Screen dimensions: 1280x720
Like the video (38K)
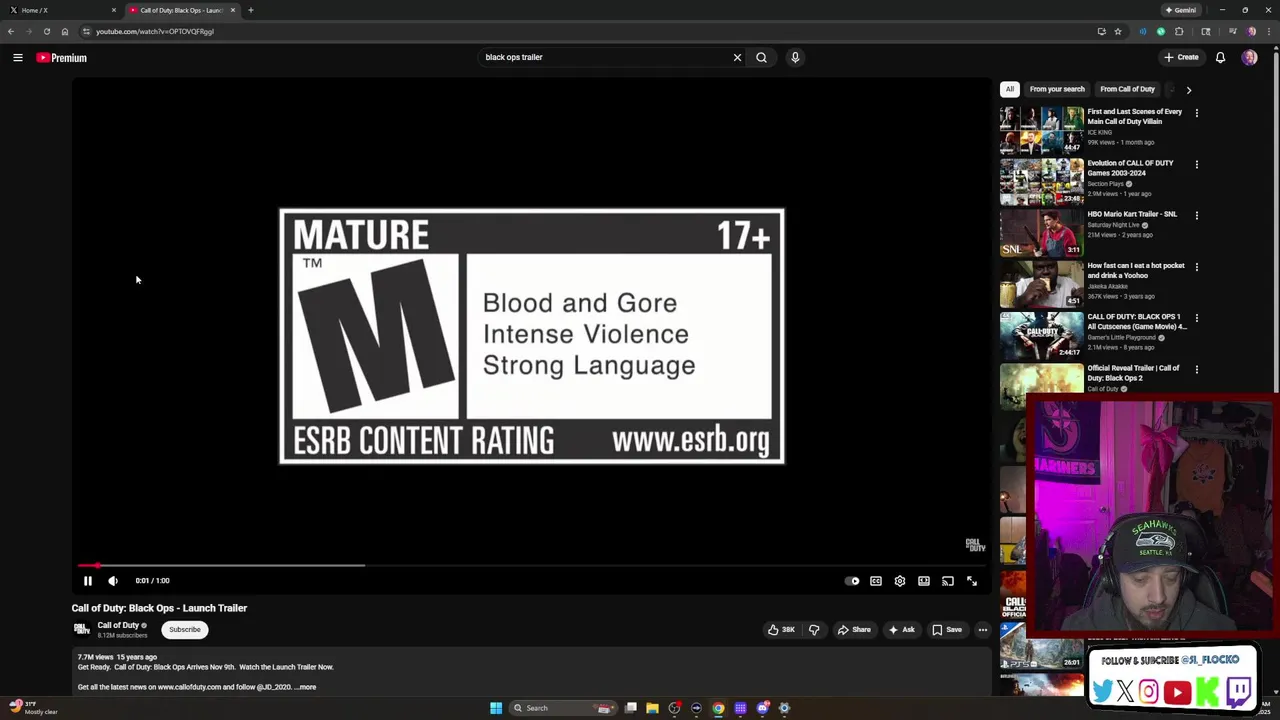781,630
